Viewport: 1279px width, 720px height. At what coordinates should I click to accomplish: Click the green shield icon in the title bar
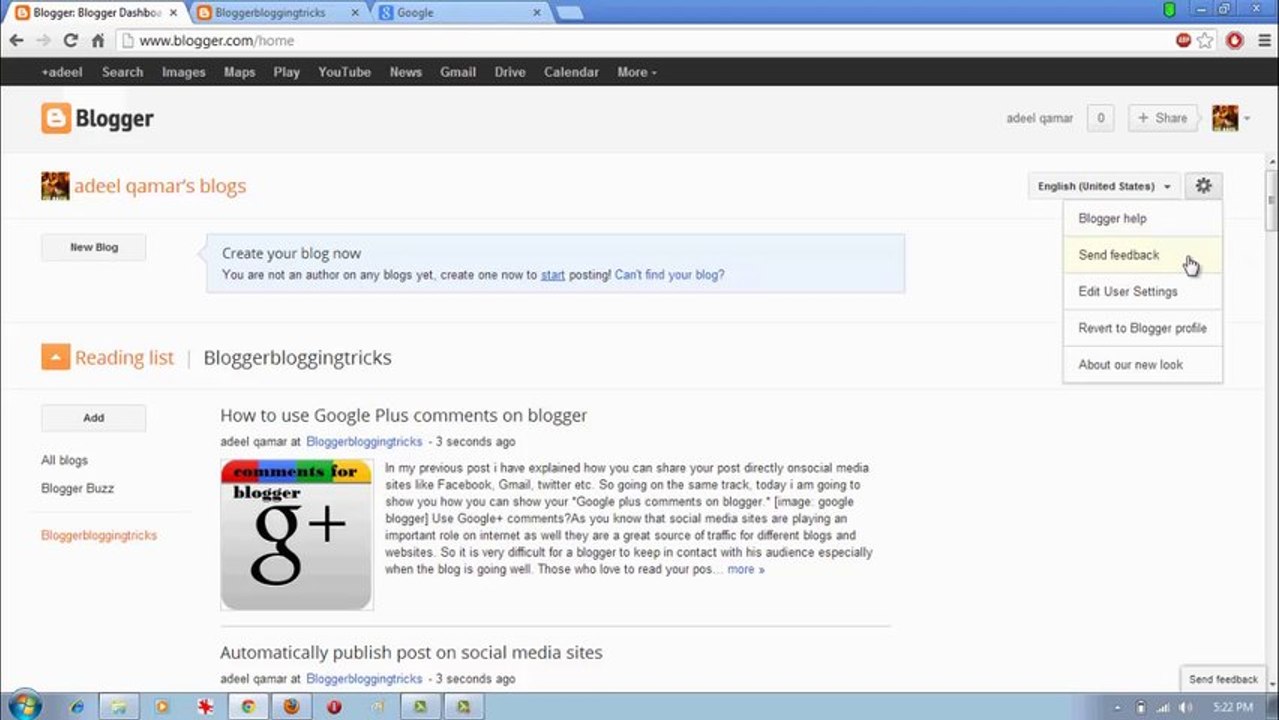[1170, 9]
